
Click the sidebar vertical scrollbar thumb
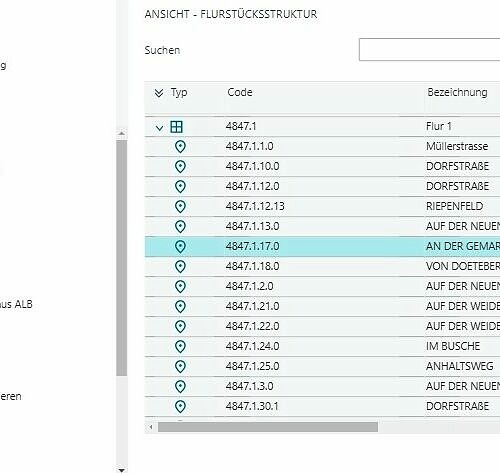pos(122,258)
